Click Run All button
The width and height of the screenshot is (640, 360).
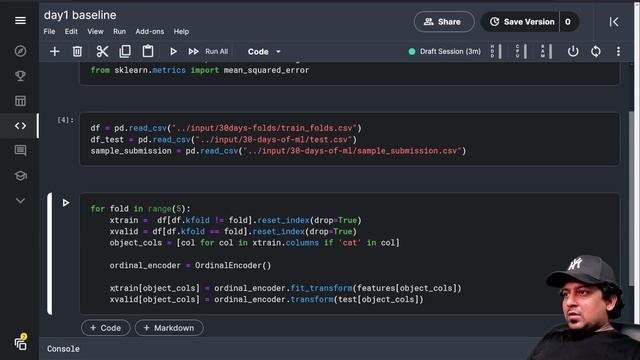pyautogui.click(x=208, y=51)
